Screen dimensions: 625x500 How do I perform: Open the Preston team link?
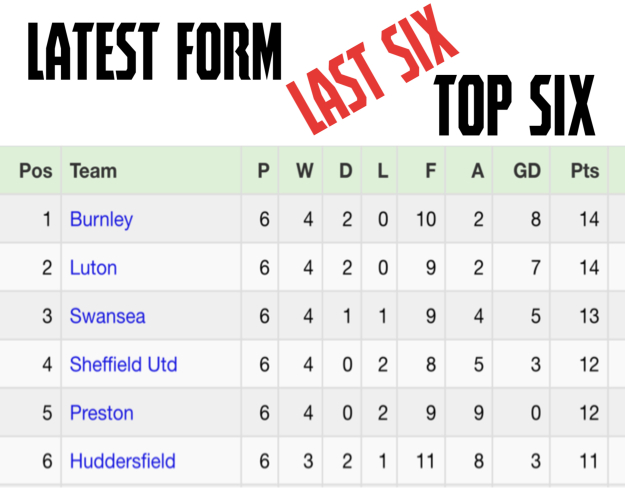pos(101,412)
